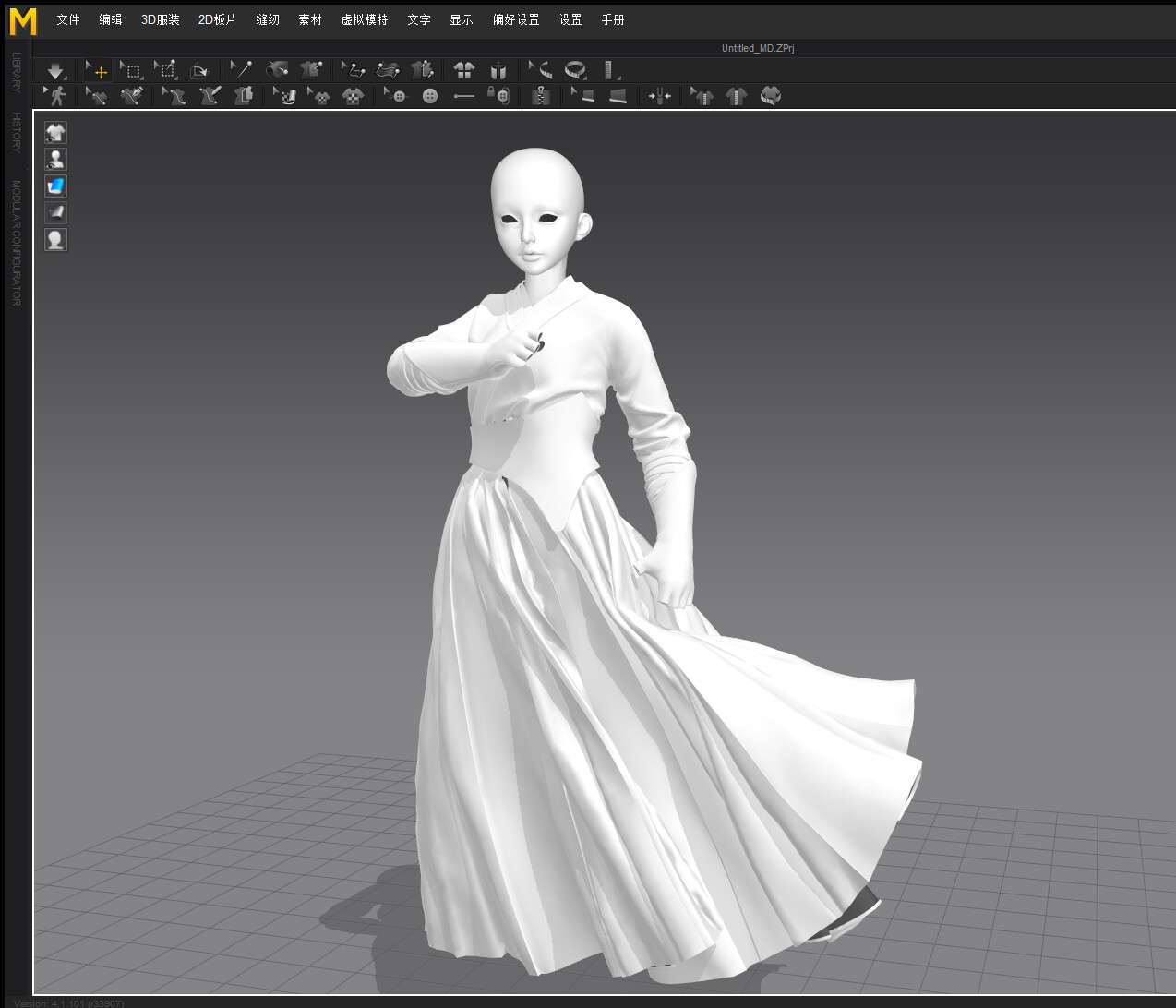Toggle the blue textured surface render style
Screen dimensions: 1176x1008
coord(56,186)
